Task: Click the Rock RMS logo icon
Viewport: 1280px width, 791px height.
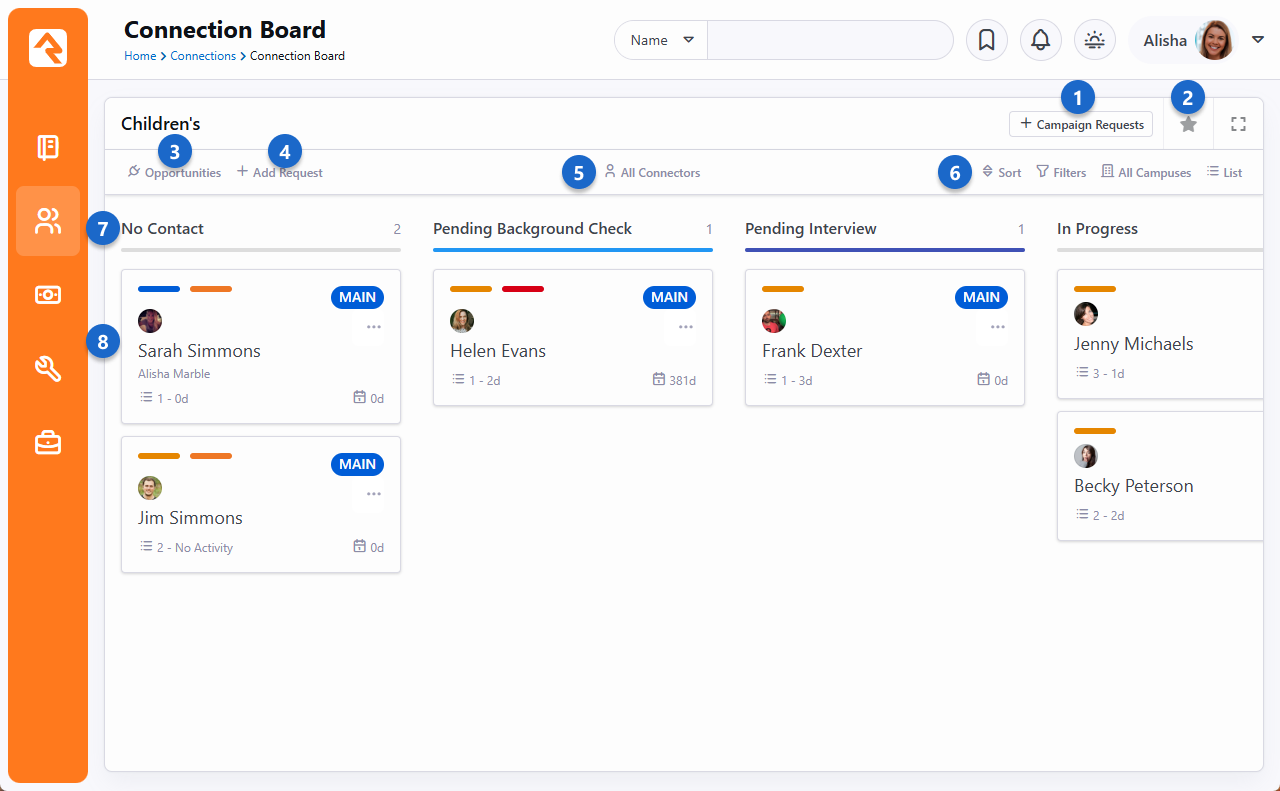Action: pos(48,48)
